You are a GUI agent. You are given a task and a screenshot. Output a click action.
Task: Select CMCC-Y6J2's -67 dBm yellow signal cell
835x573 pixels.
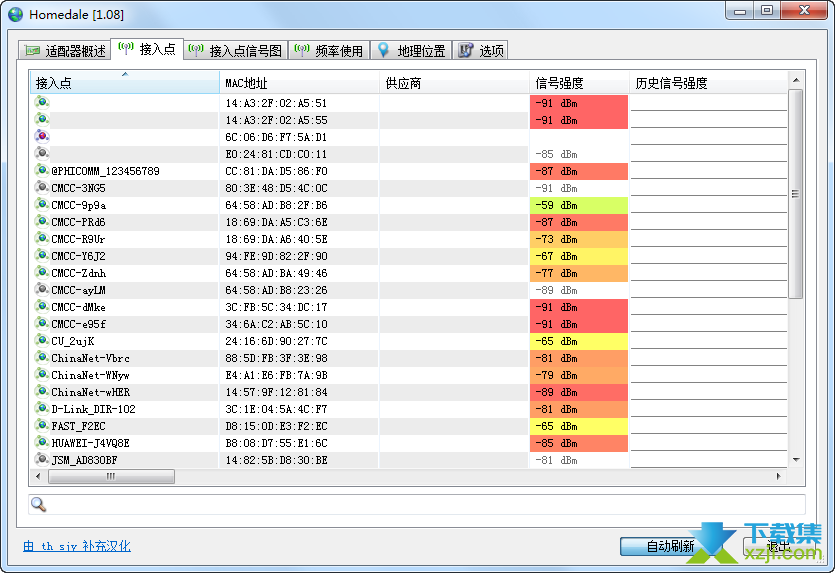[579, 256]
